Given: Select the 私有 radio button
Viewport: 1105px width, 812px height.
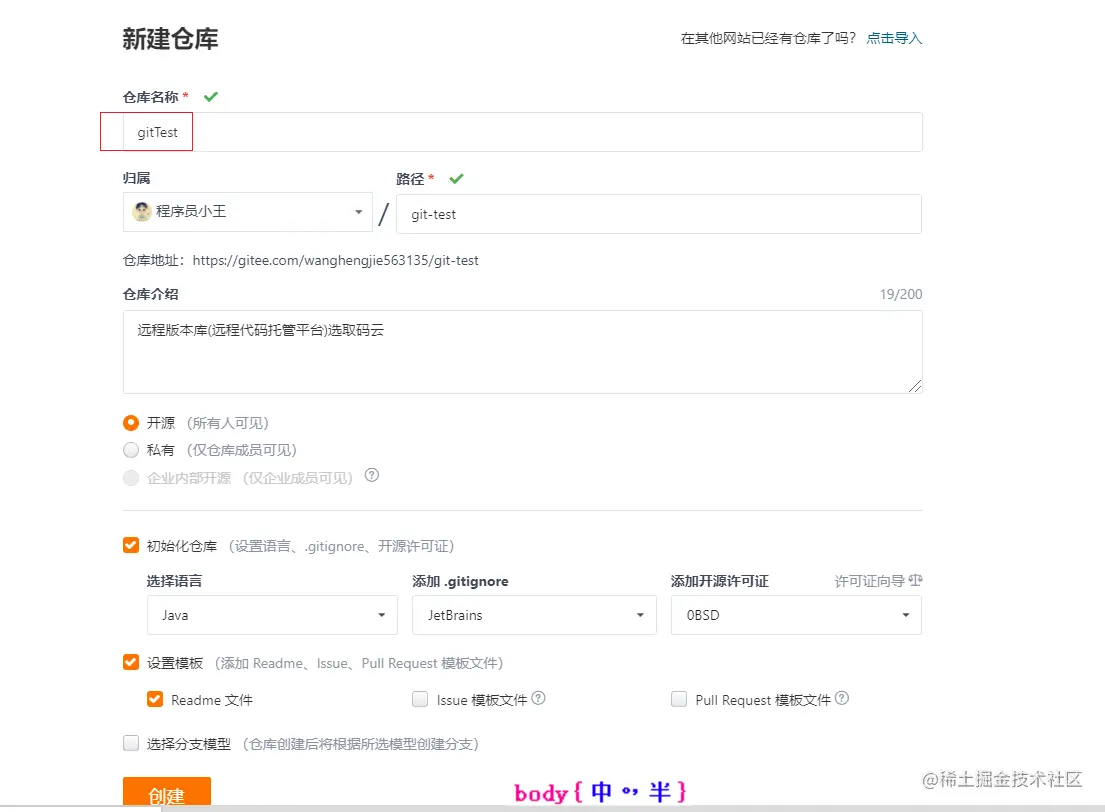Looking at the screenshot, I should 131,450.
